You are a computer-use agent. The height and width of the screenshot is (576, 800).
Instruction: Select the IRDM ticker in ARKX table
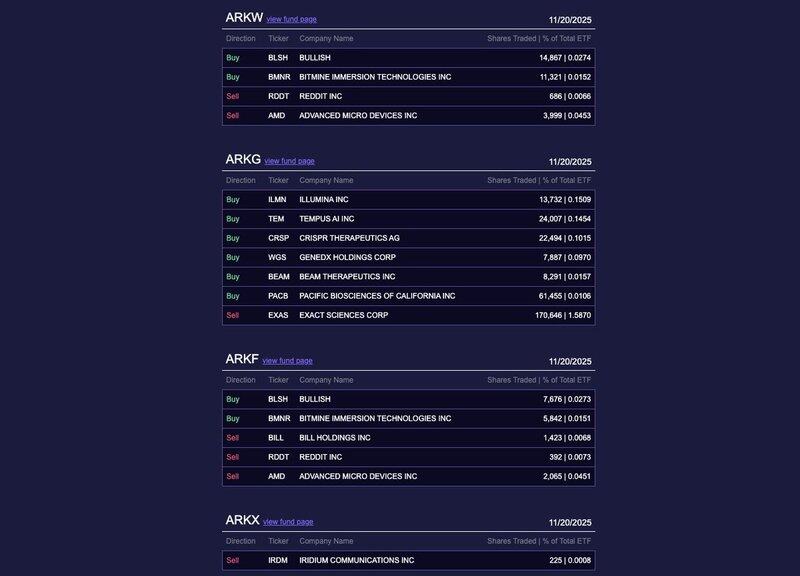pyautogui.click(x=278, y=561)
